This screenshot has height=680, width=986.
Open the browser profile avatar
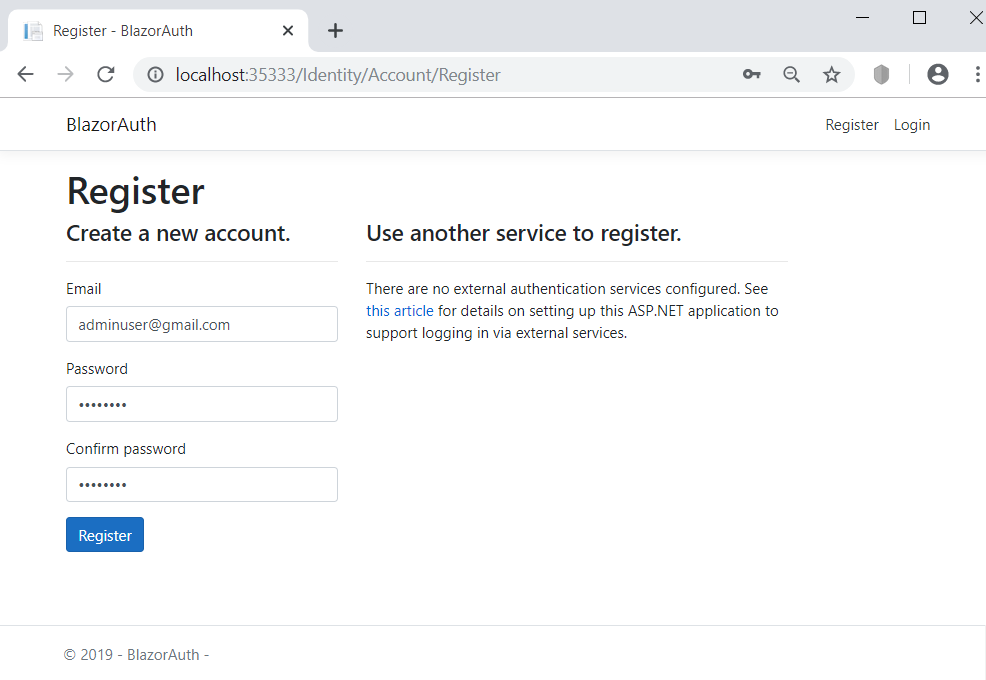click(x=937, y=74)
